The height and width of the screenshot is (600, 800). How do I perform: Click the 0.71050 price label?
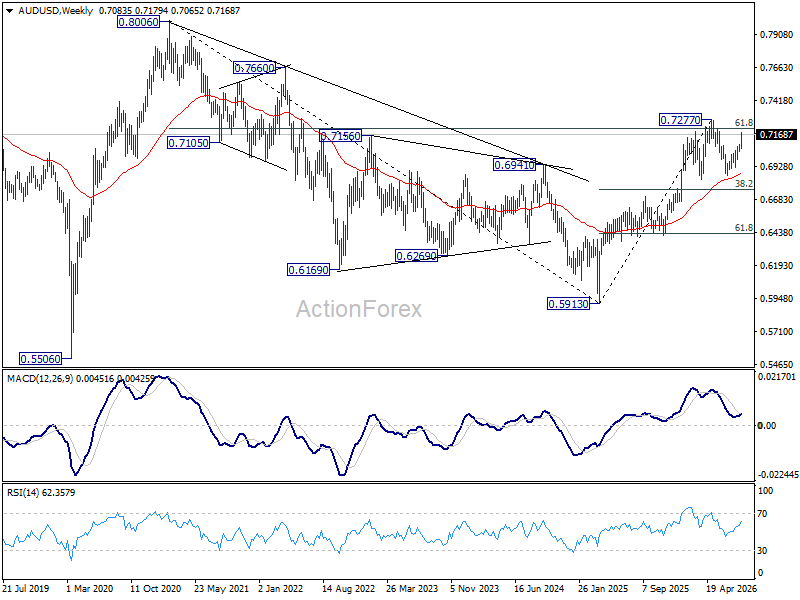(188, 143)
